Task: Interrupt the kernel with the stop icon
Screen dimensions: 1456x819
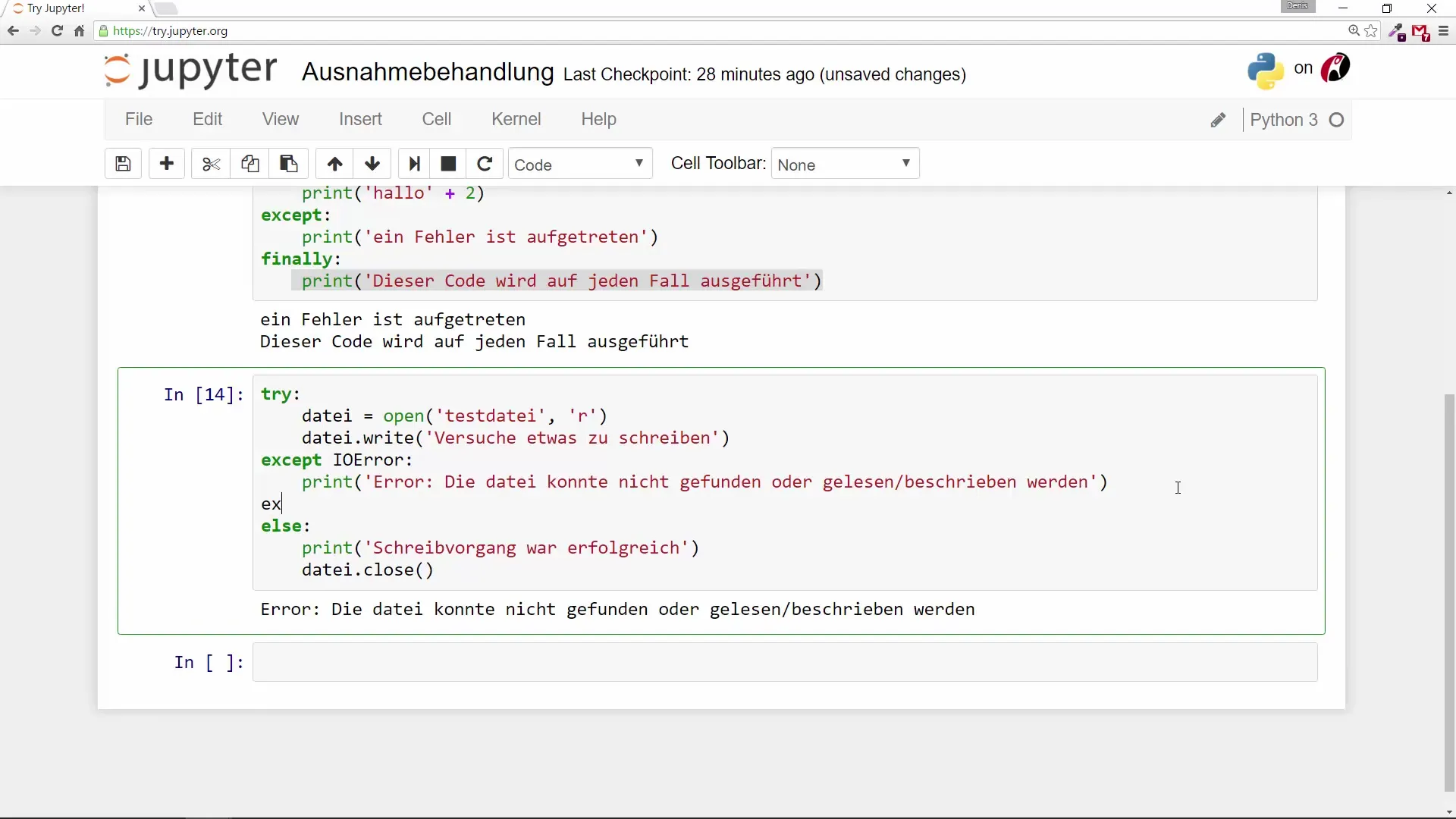Action: click(448, 164)
